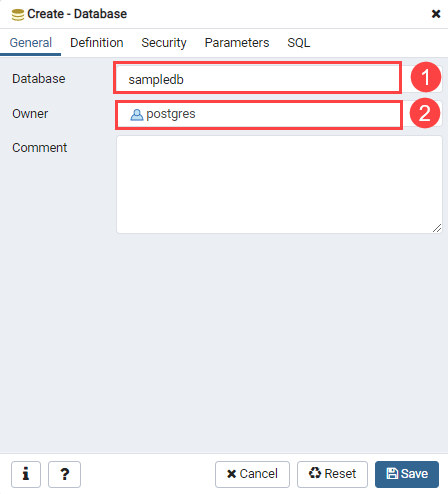This screenshot has height=494, width=448.
Task: Reset the form fields
Action: click(332, 474)
